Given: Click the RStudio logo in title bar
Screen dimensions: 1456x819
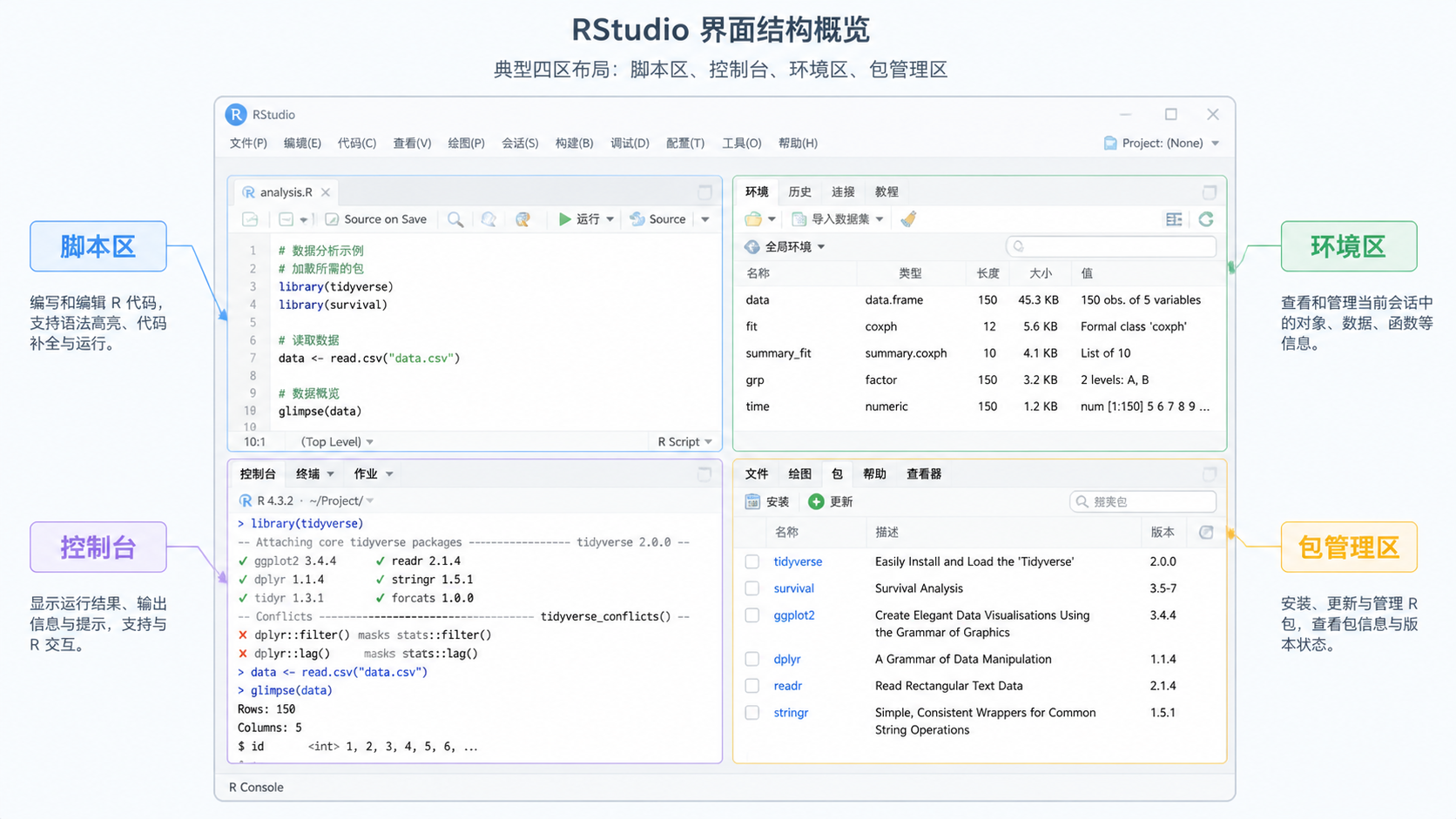Looking at the screenshot, I should pyautogui.click(x=236, y=115).
